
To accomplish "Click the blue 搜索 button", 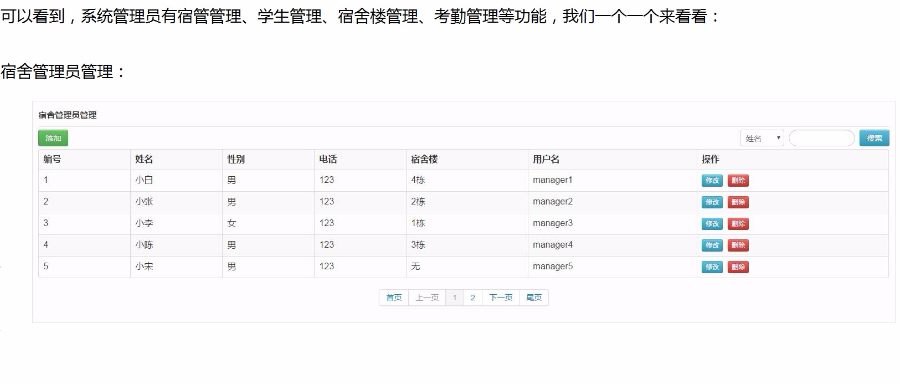I will [874, 138].
